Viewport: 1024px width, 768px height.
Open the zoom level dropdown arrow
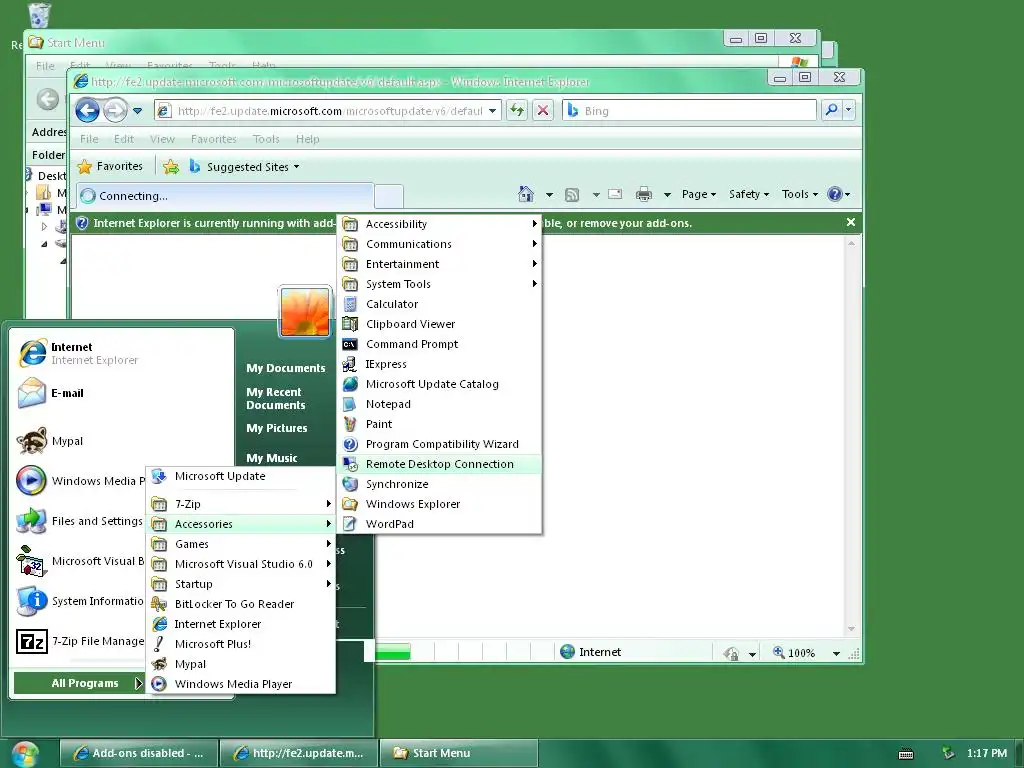tap(836, 653)
